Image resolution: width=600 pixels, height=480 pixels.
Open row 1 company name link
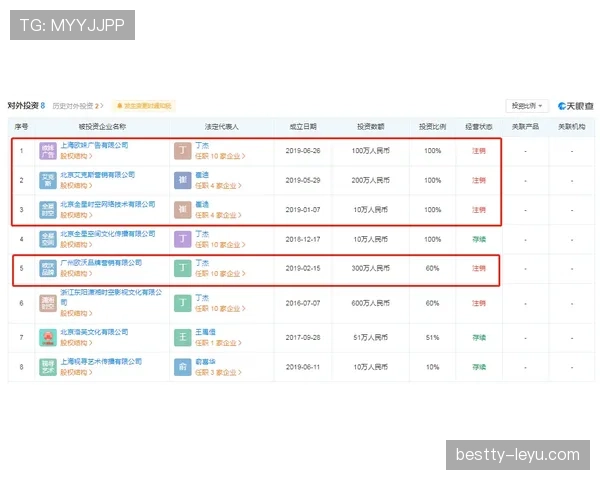94,145
